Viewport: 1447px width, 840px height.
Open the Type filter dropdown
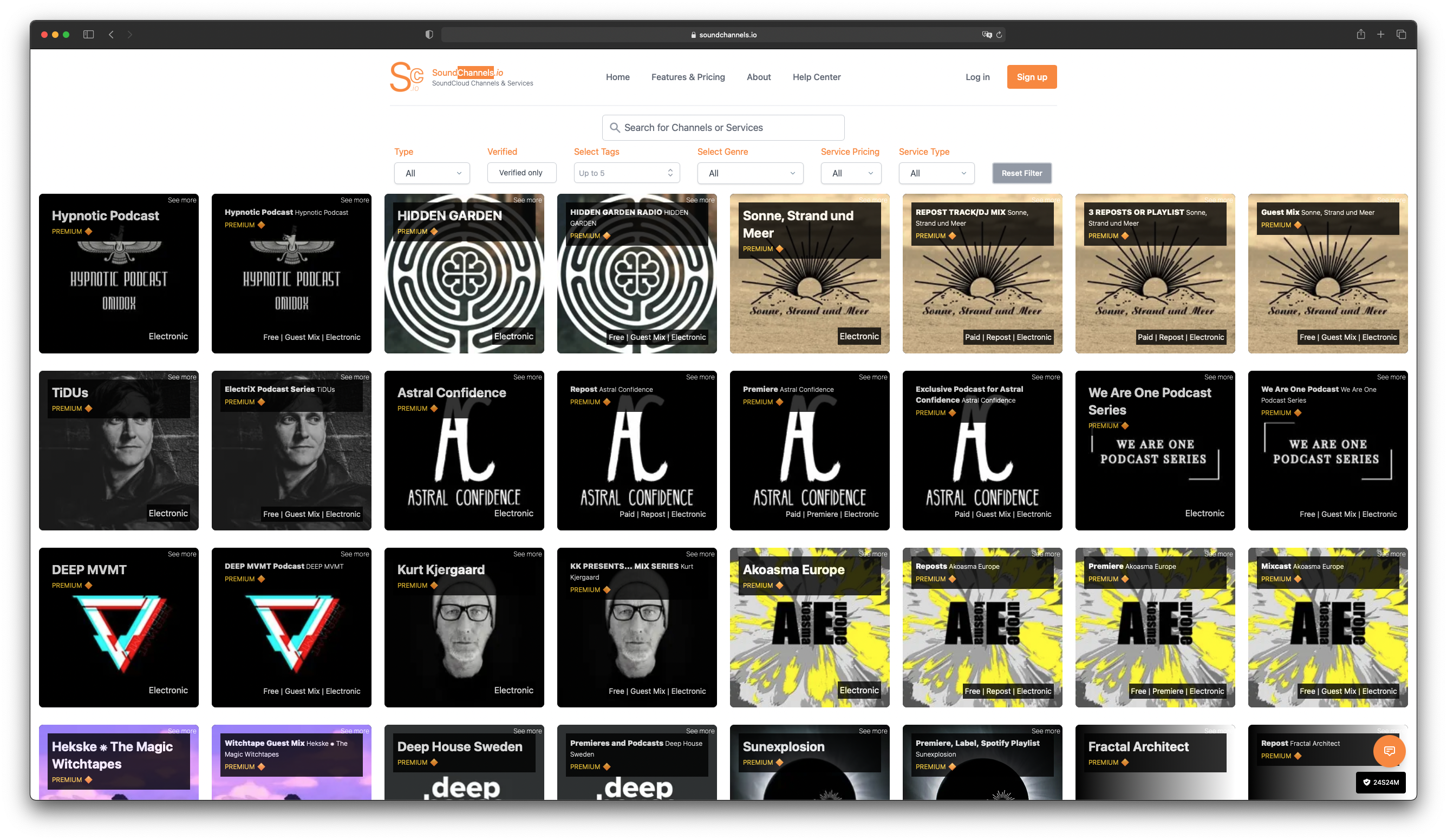[x=432, y=173]
